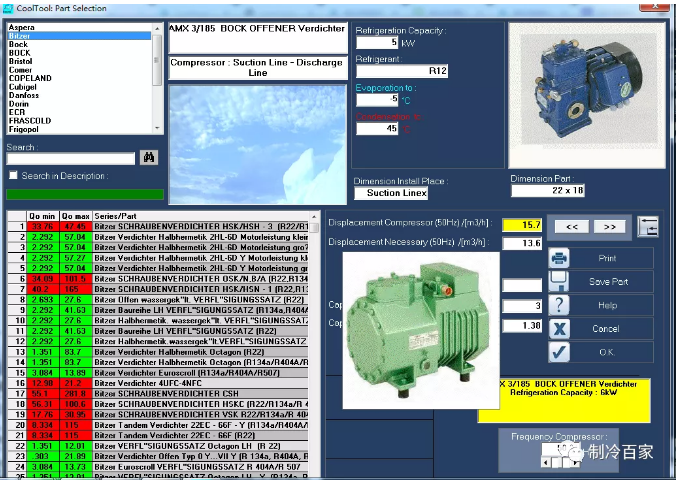Click the X Cancel icon
The height and width of the screenshot is (480, 677).
pos(559,328)
